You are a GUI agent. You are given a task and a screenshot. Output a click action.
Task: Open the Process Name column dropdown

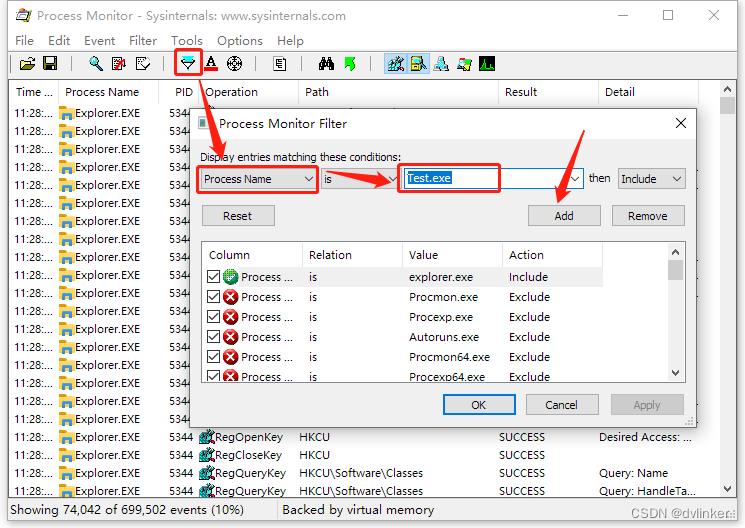click(x=258, y=179)
